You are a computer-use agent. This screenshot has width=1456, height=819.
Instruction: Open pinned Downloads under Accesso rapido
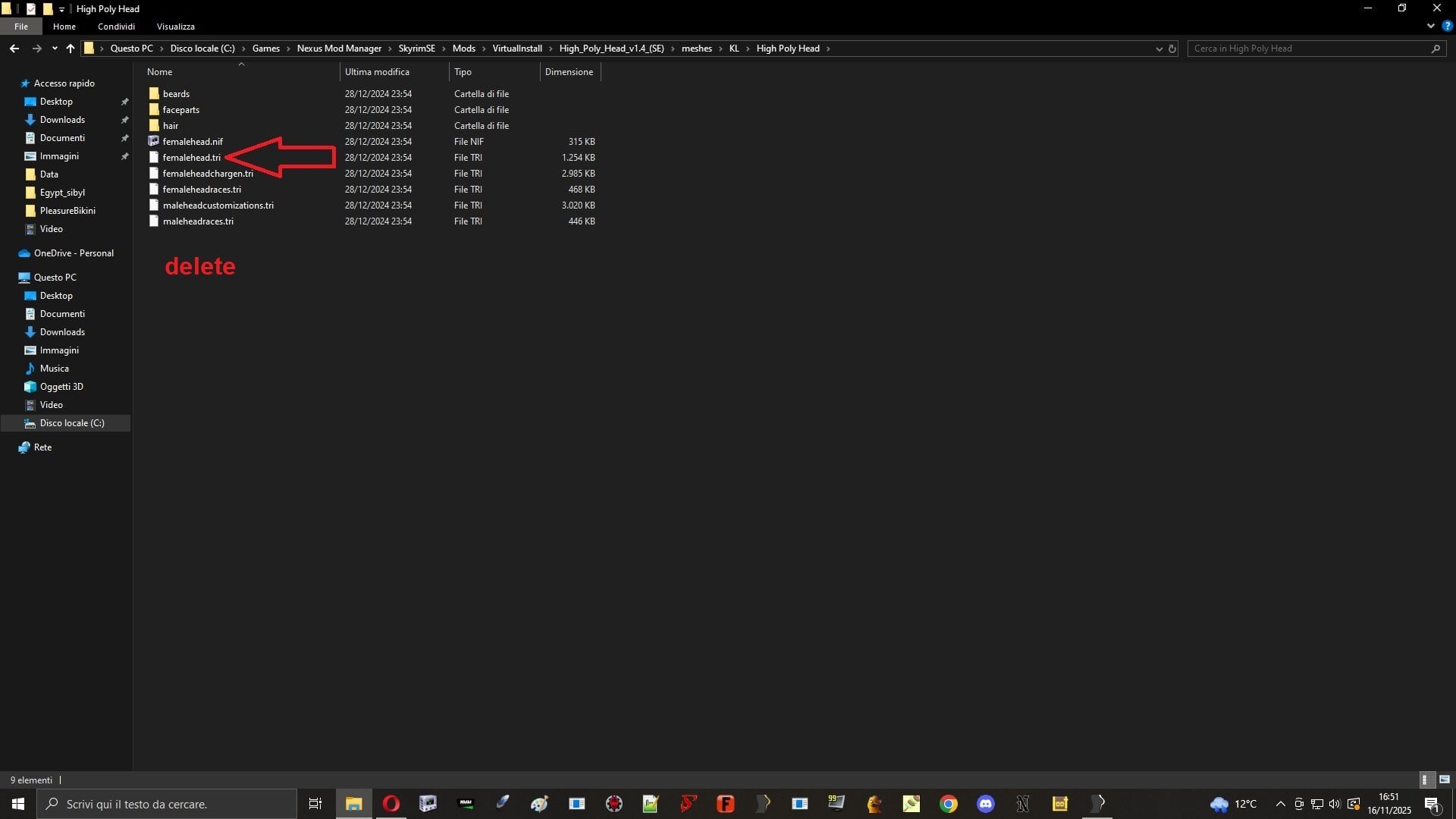point(62,120)
